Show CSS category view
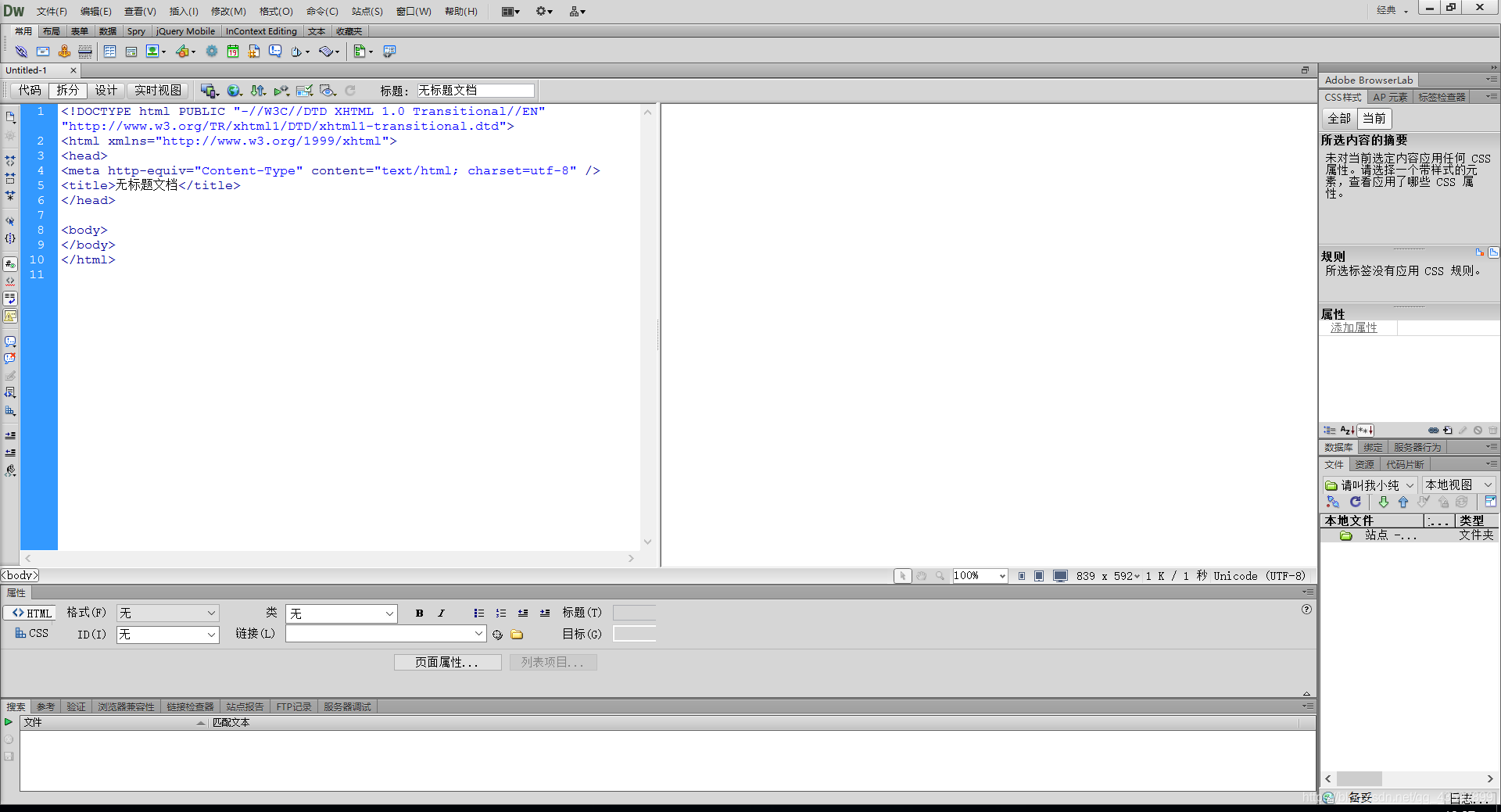This screenshot has height=812, width=1501. 1330,431
